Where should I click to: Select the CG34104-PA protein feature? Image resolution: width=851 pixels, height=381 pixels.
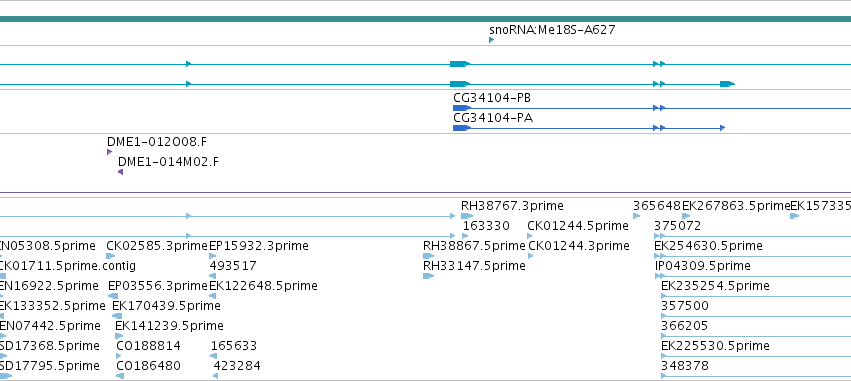tap(589, 128)
